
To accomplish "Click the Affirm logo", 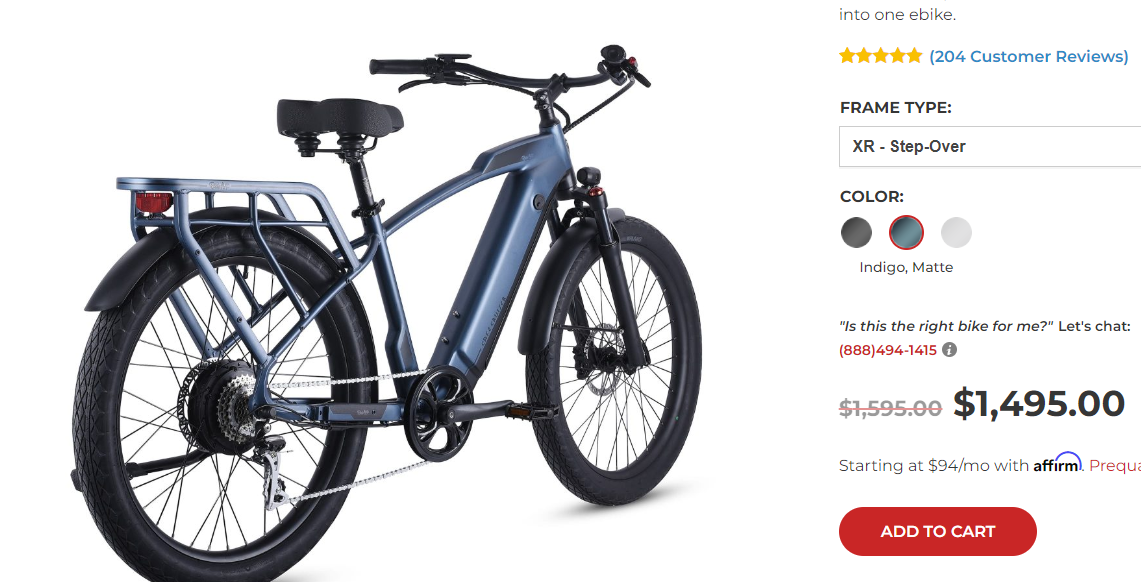I will click(x=1057, y=463).
